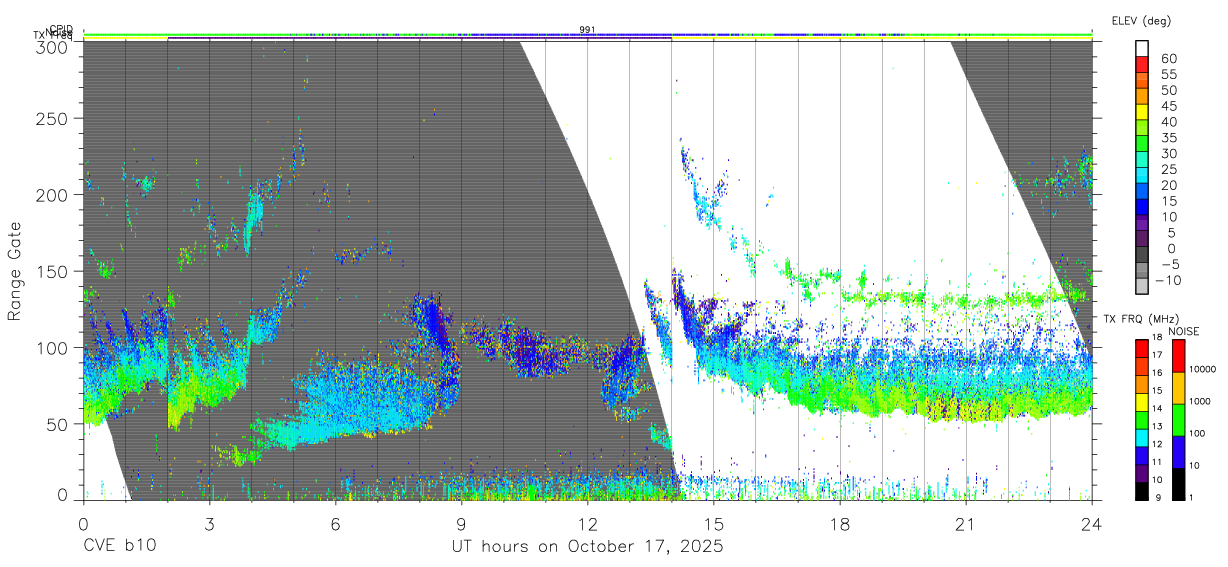
Task: Click the UT hours on October 17, 2025 caption
Action: [586, 546]
